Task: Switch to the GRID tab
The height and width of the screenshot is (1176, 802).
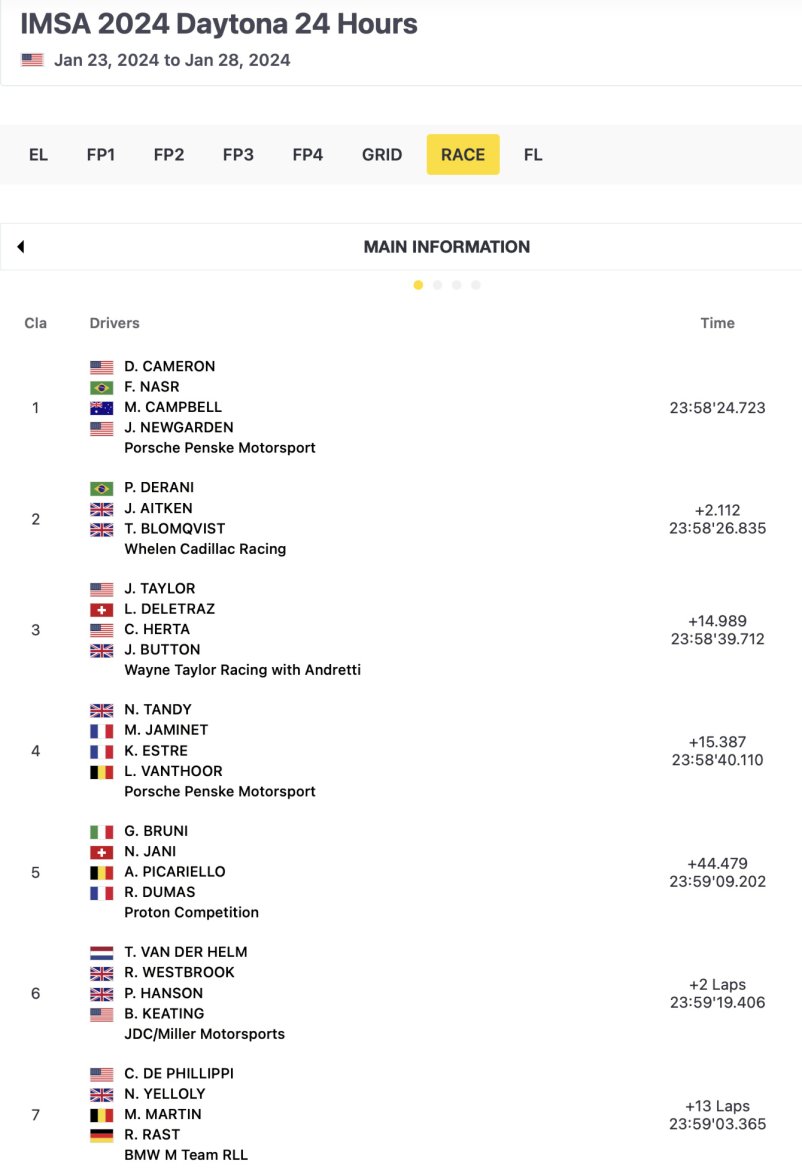Action: coord(381,155)
